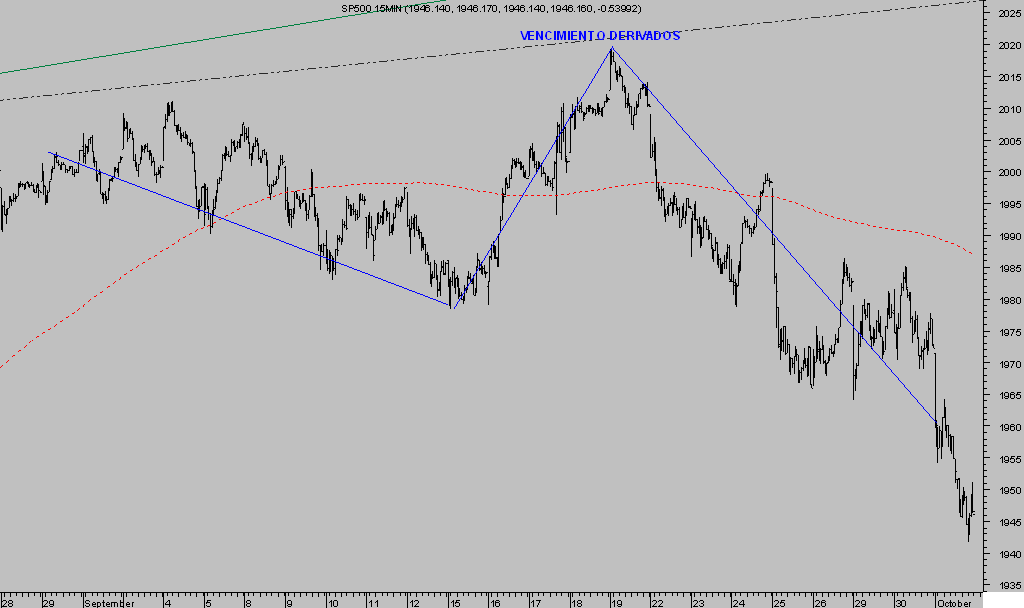
Task: Click the September label on date axis
Action: (109, 603)
